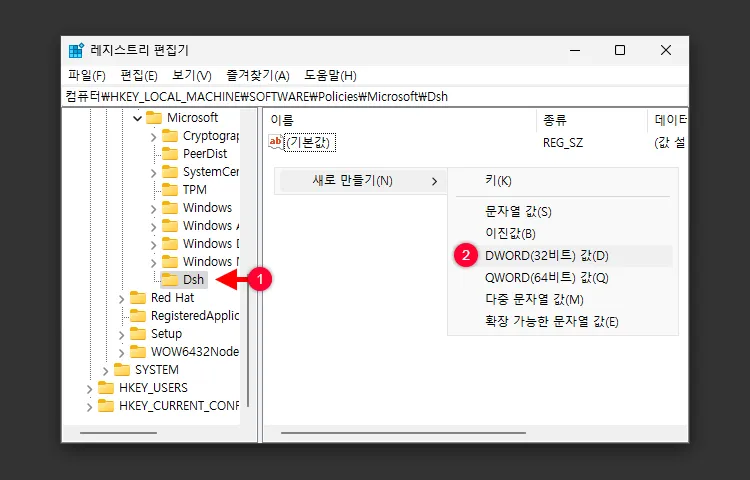Expand the SystemCertificates key
750x480 pixels.
pyautogui.click(x=153, y=173)
